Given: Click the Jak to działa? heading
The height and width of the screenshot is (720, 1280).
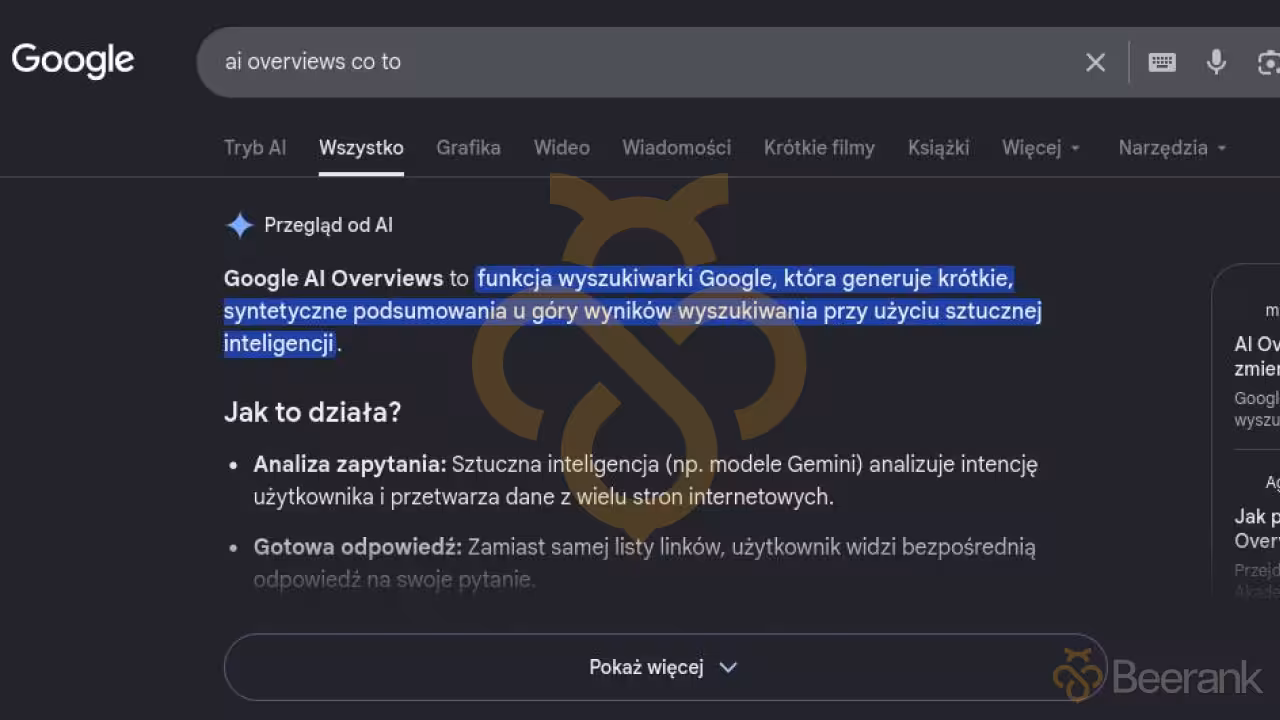Looking at the screenshot, I should (312, 412).
